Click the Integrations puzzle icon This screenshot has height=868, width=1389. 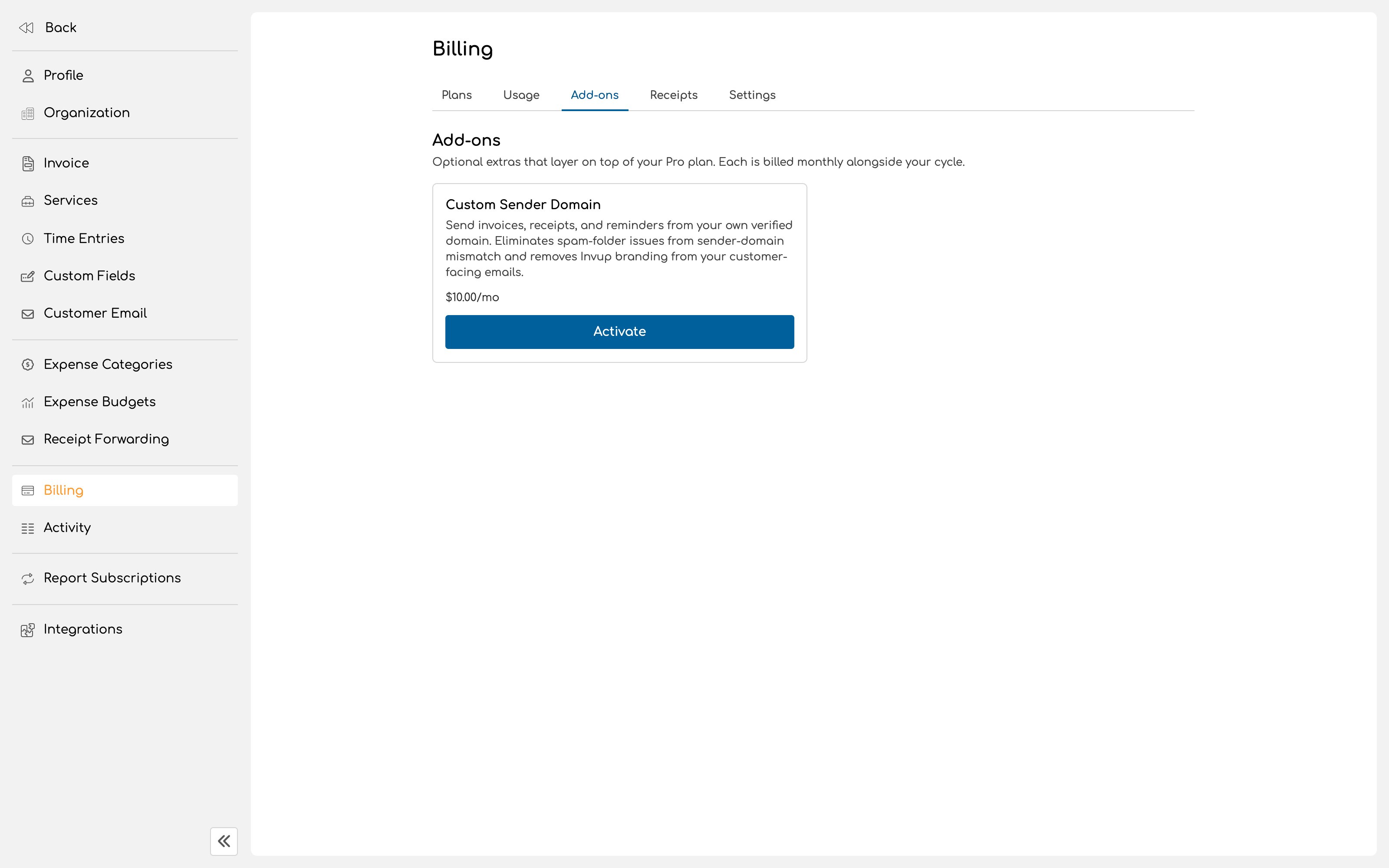(27, 630)
